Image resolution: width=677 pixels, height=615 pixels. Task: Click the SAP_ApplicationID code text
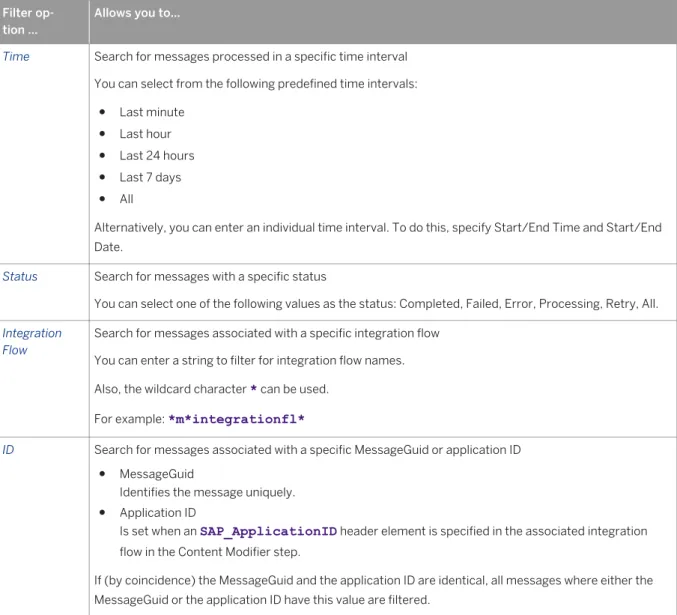click(268, 531)
